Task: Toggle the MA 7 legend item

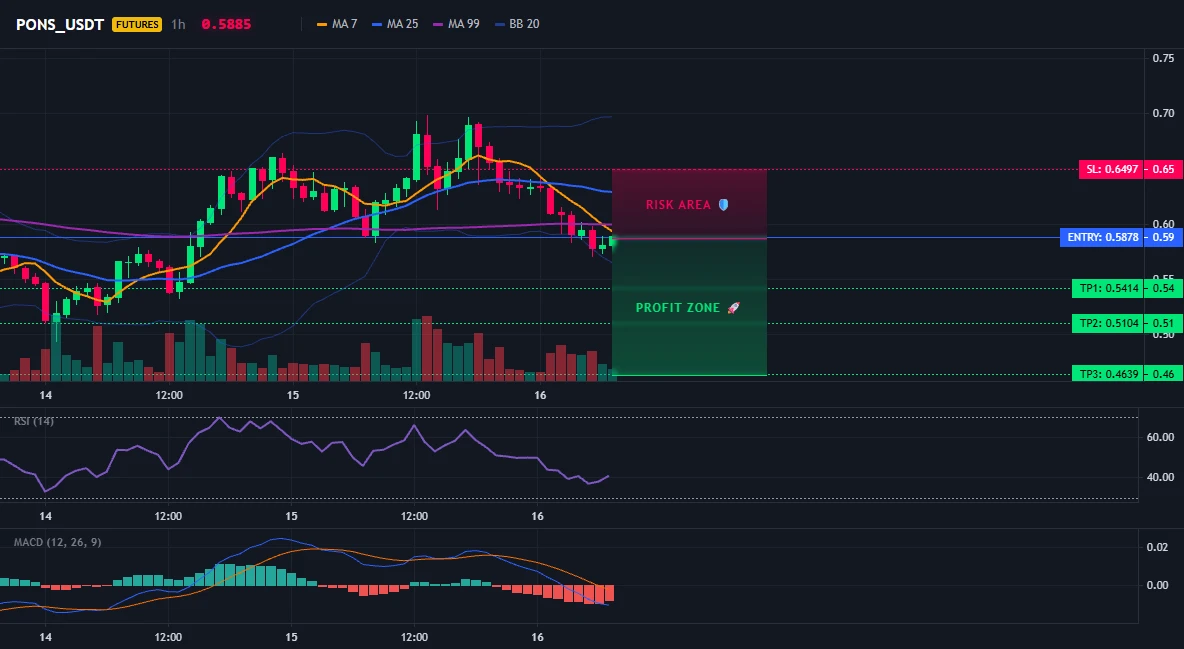Action: (337, 24)
